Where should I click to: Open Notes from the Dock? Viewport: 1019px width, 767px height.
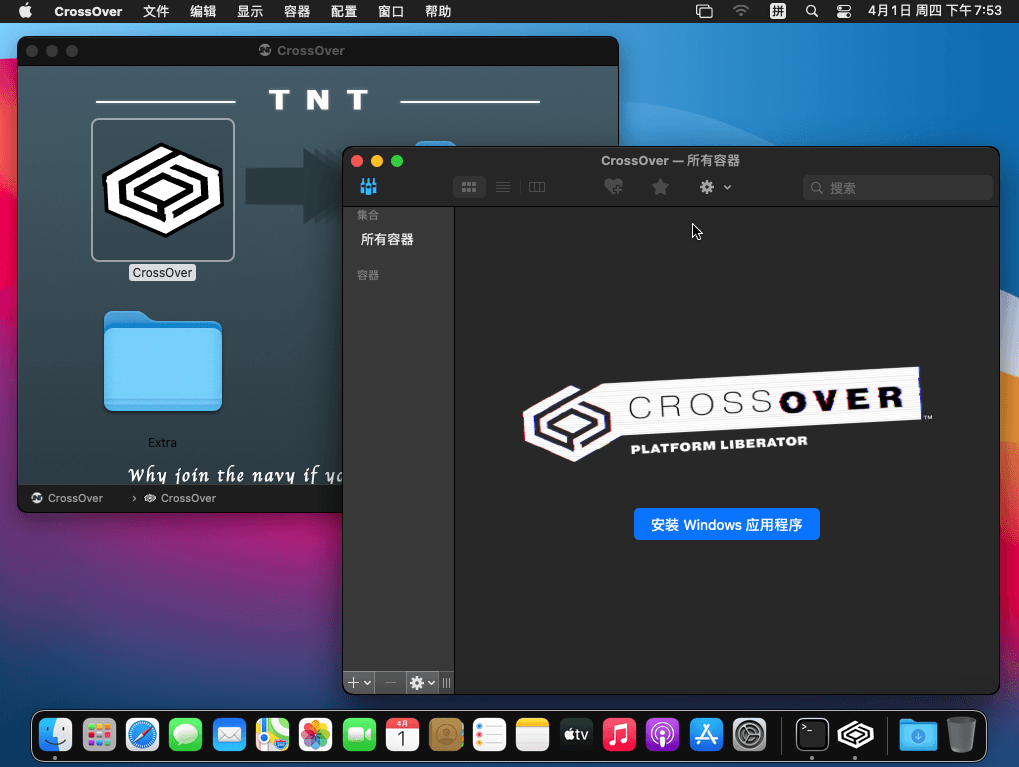coord(532,735)
